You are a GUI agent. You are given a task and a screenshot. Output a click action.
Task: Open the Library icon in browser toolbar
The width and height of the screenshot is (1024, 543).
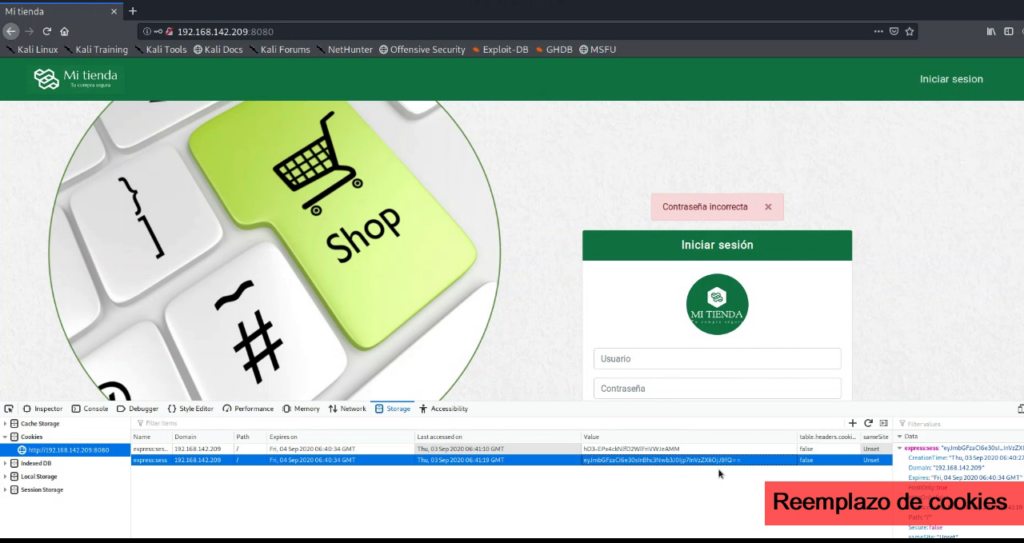[991, 31]
